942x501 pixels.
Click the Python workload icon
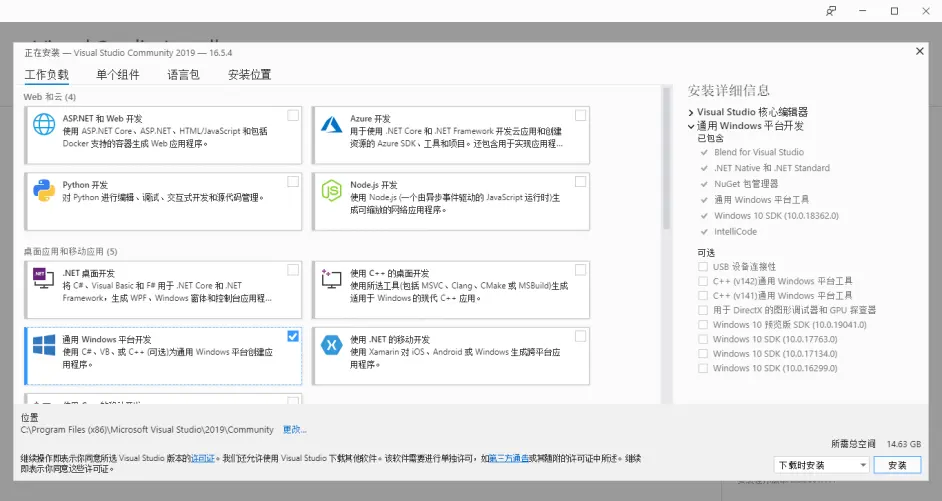click(x=44, y=190)
